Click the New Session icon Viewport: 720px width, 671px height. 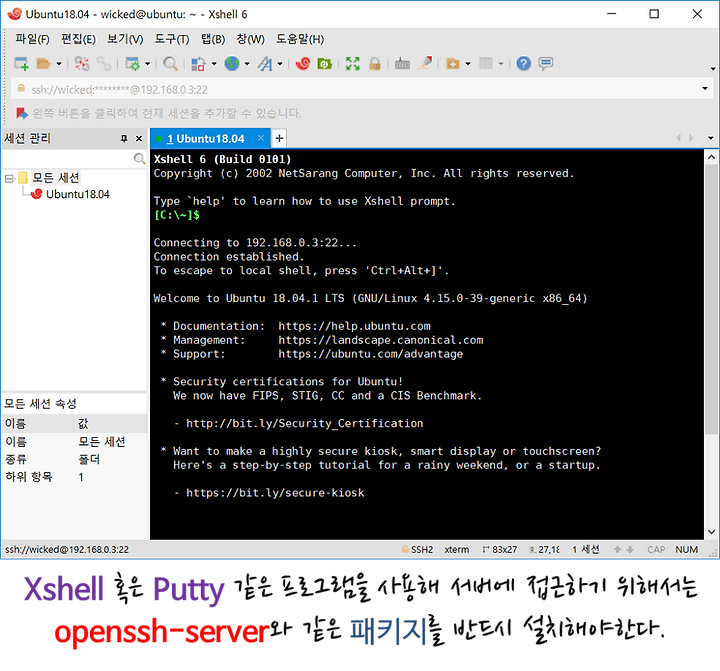pyautogui.click(x=21, y=64)
